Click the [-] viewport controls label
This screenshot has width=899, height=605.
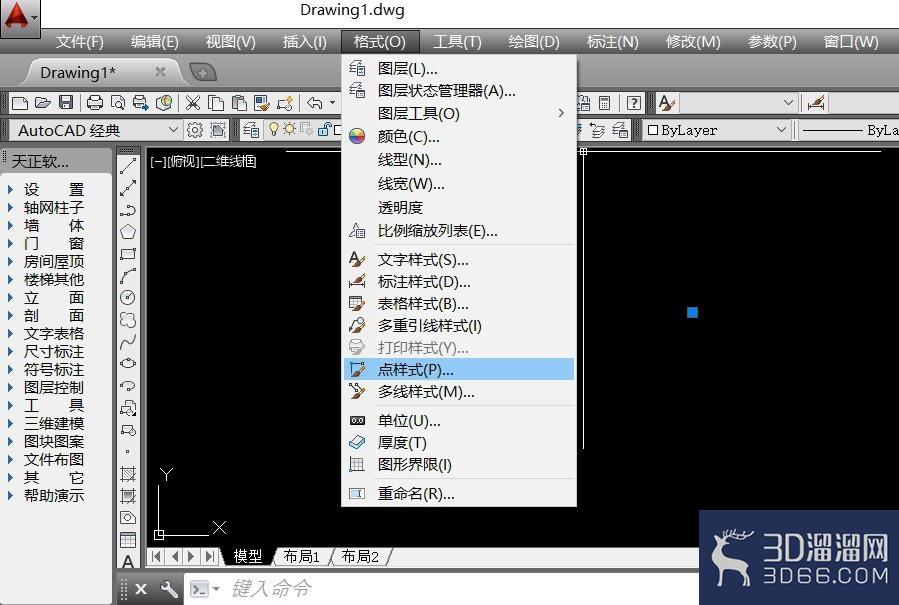tap(158, 162)
